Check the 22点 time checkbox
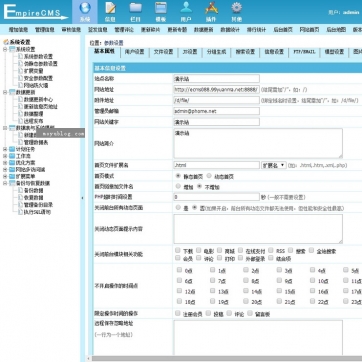Viewport: 362px width, 362px height. point(312,301)
